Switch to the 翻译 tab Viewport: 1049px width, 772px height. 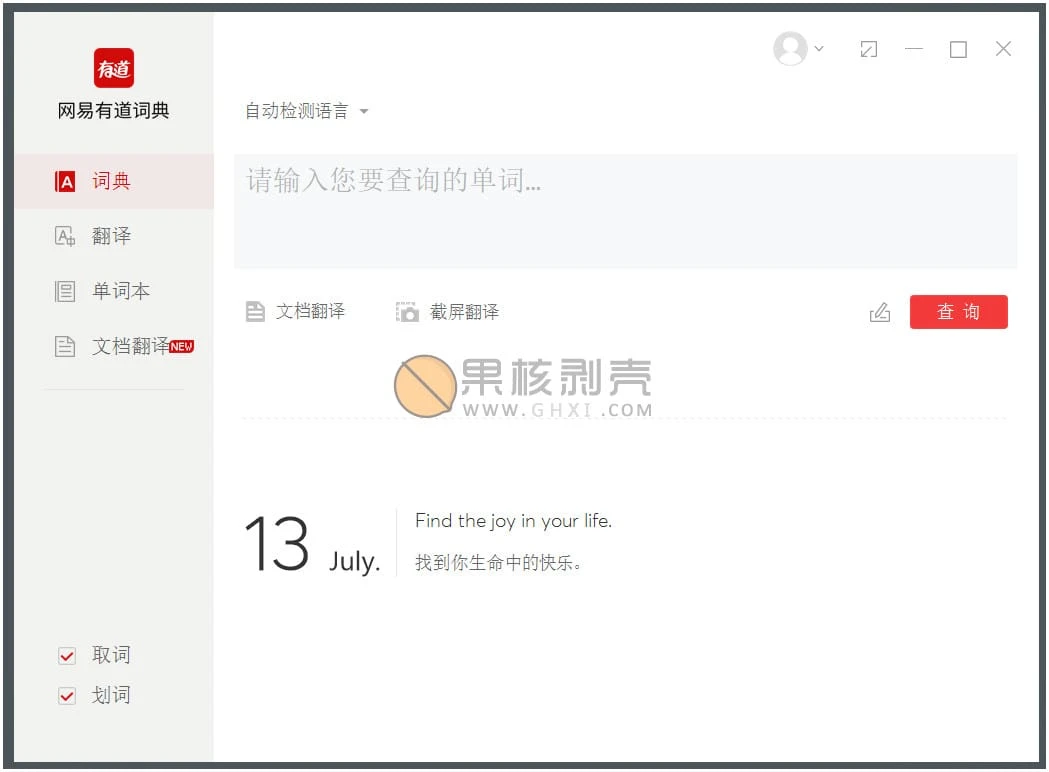[x=113, y=236]
